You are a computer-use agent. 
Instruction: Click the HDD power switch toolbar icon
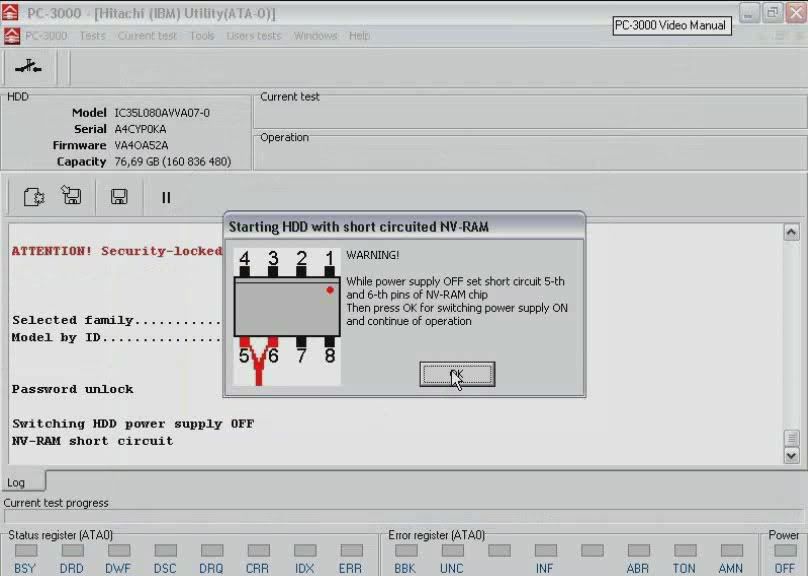(x=28, y=67)
